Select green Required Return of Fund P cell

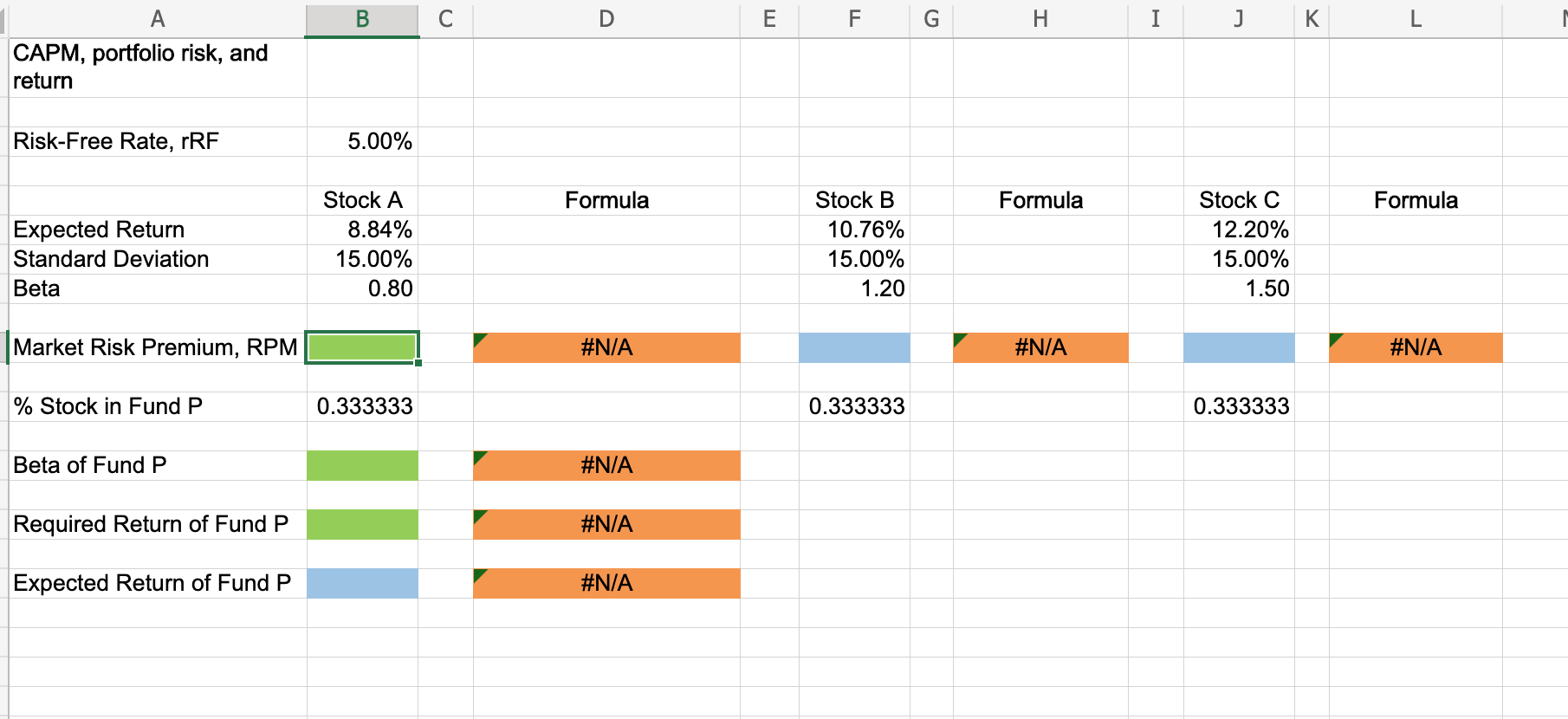click(362, 524)
